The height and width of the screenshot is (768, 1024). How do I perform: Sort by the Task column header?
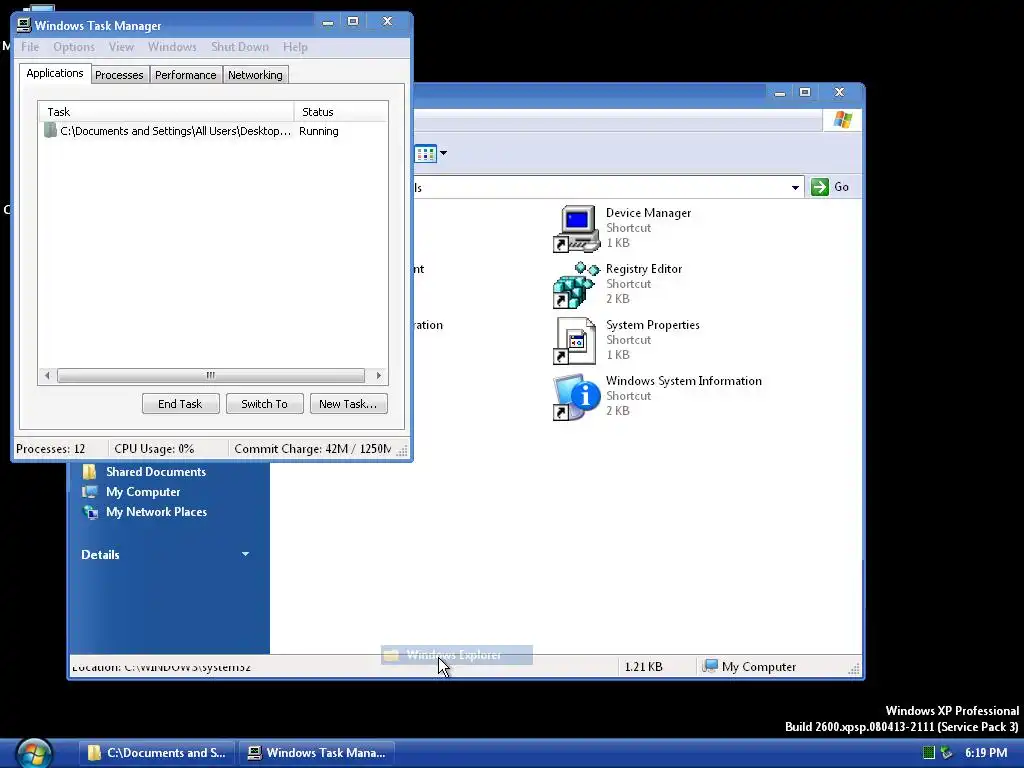166,112
